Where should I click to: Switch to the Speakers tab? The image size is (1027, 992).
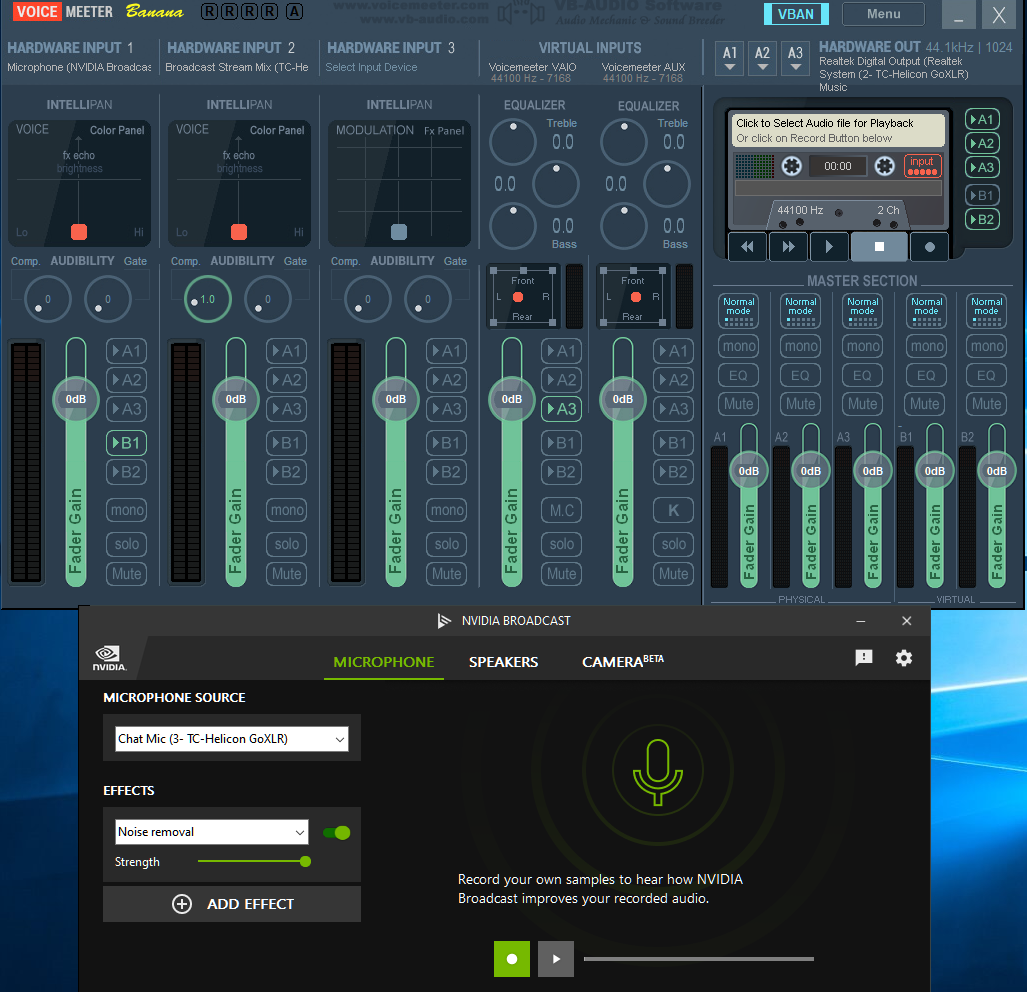tap(503, 662)
